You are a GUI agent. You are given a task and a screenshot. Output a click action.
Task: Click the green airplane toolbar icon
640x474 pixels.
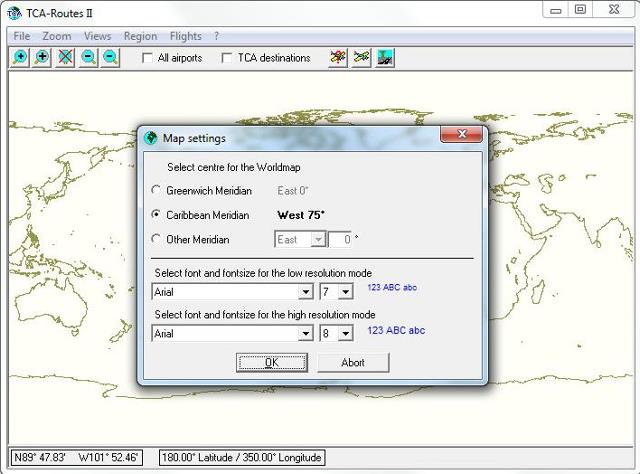(361, 58)
